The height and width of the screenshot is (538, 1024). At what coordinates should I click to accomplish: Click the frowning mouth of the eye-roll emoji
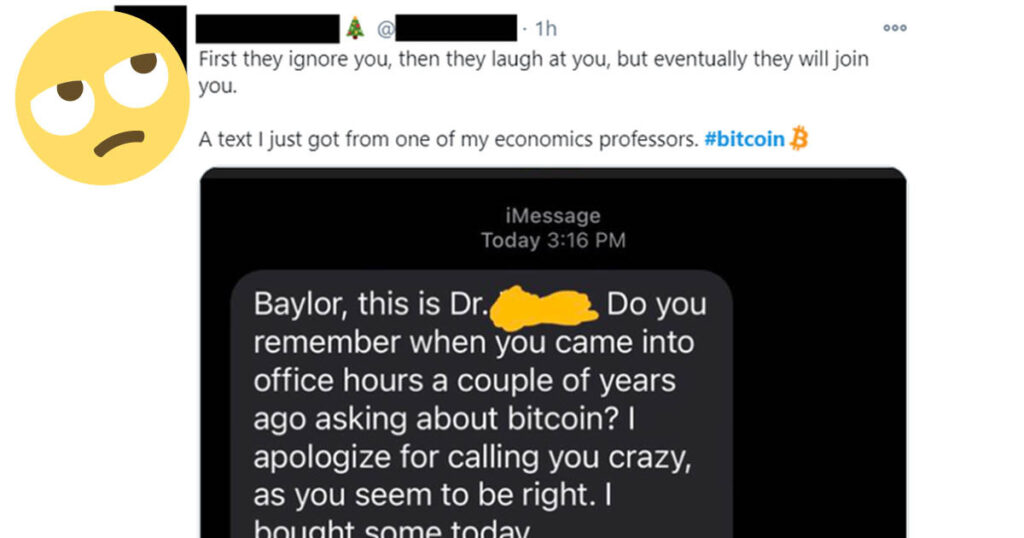point(119,143)
